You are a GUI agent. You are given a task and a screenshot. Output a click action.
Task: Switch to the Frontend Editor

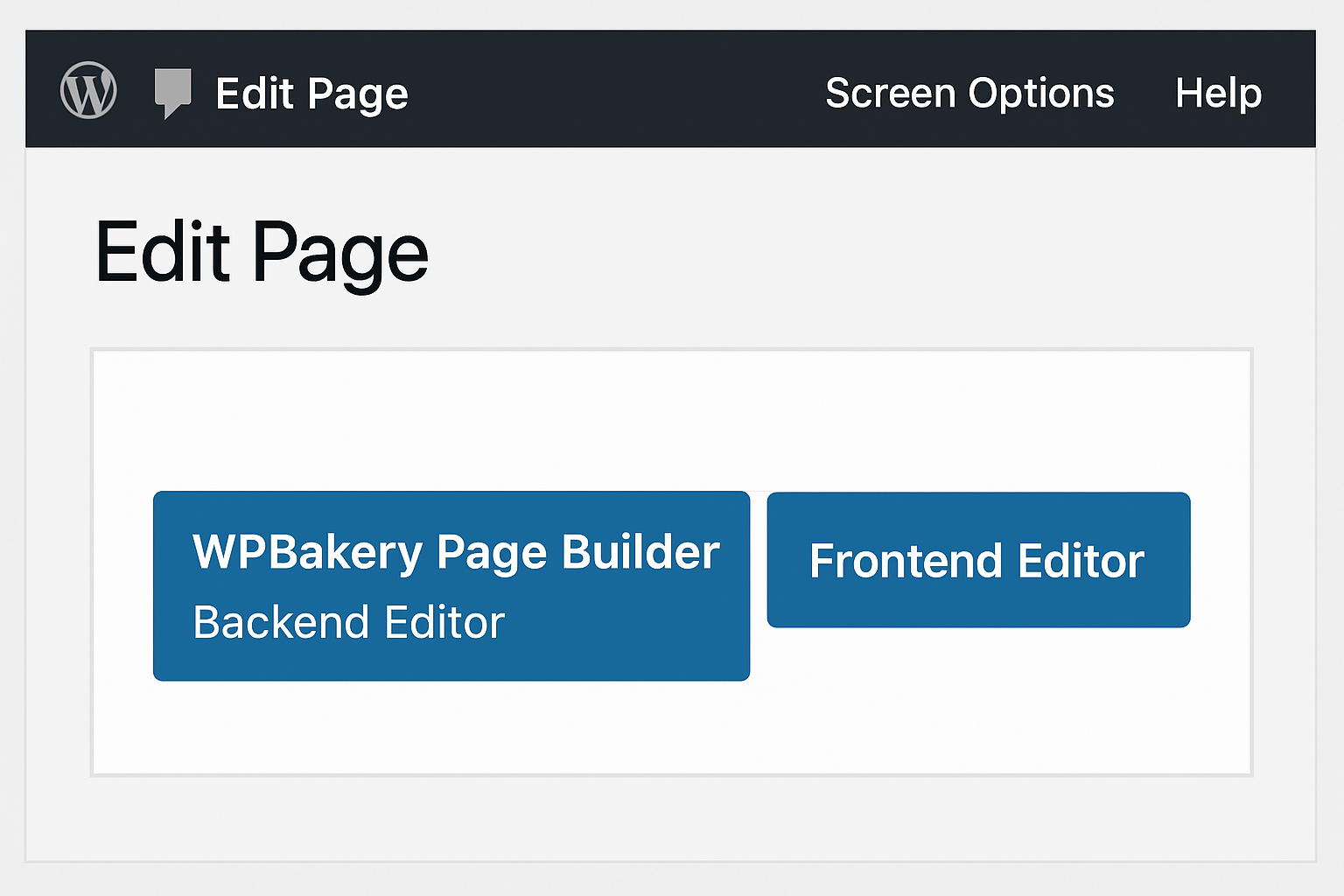tap(978, 560)
